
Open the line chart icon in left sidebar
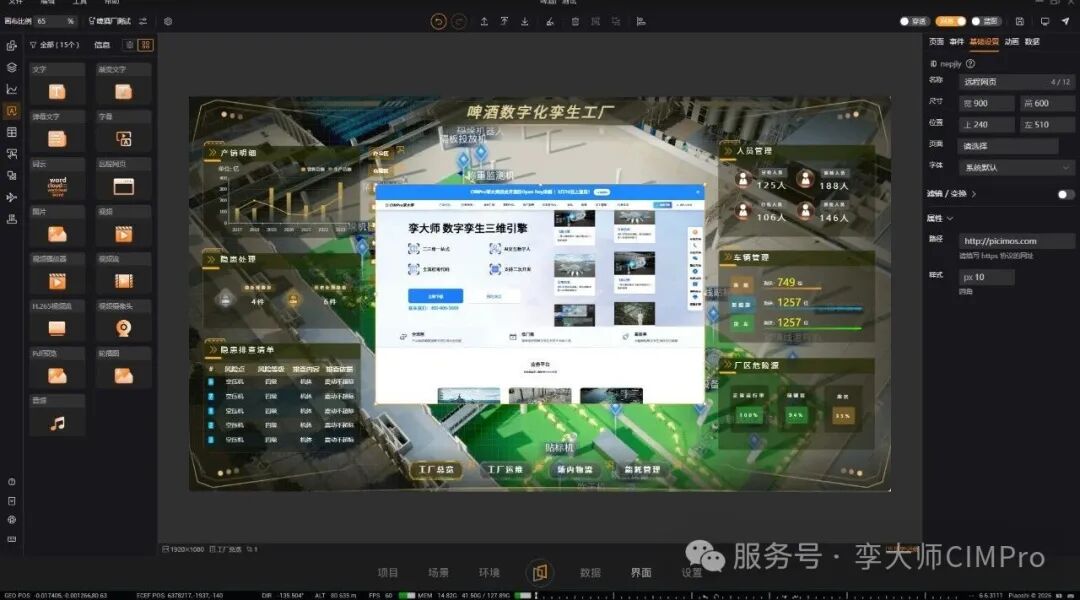click(12, 89)
